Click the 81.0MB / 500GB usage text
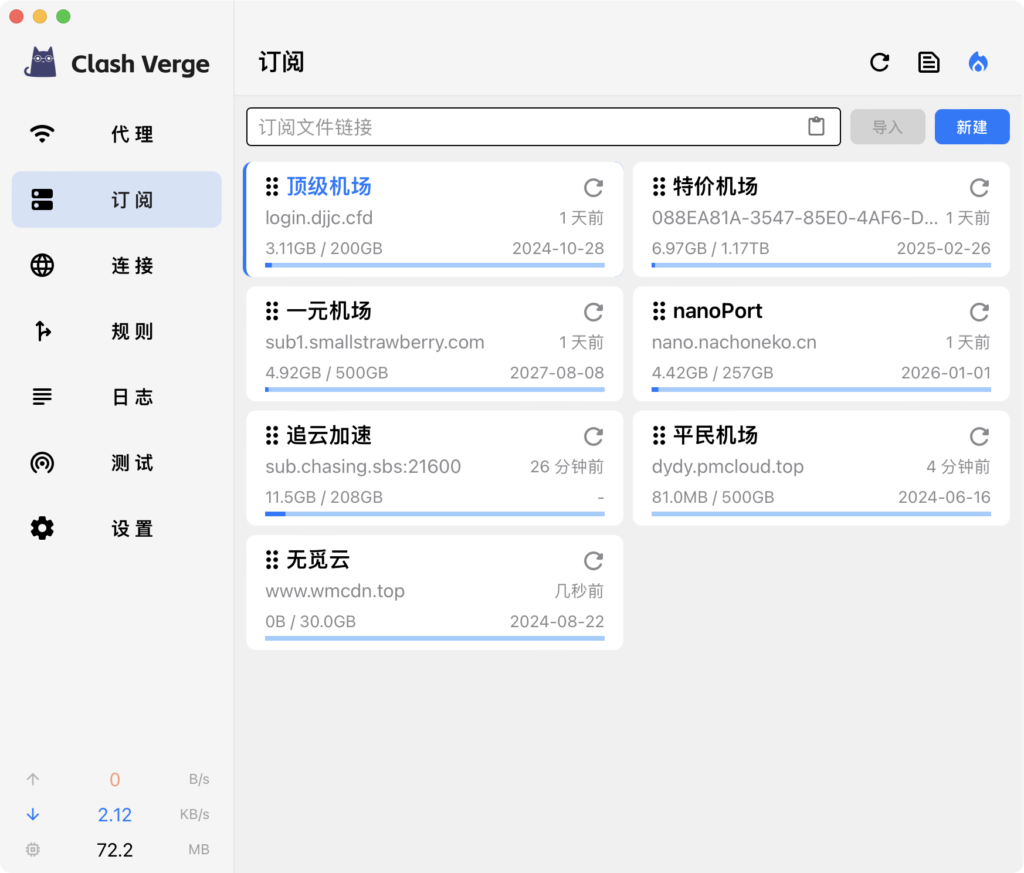The height and width of the screenshot is (873, 1024). pyautogui.click(x=713, y=498)
